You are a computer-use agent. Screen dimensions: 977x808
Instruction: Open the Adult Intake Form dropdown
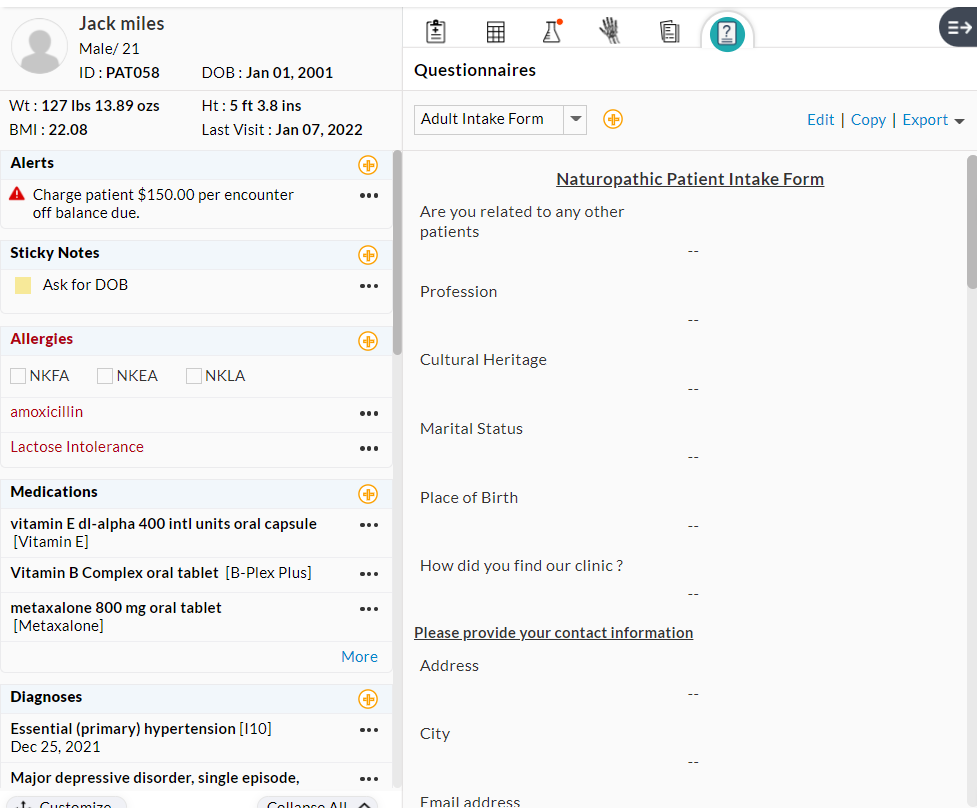575,120
